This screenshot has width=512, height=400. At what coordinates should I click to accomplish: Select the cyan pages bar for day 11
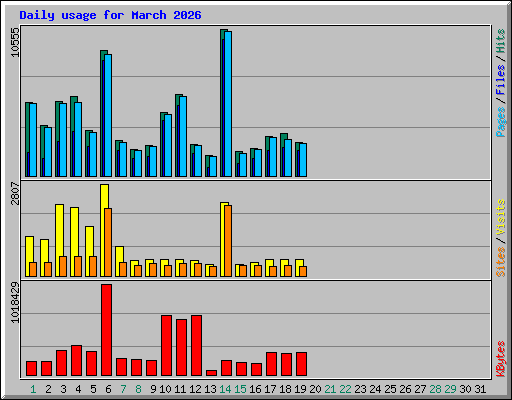183,136
